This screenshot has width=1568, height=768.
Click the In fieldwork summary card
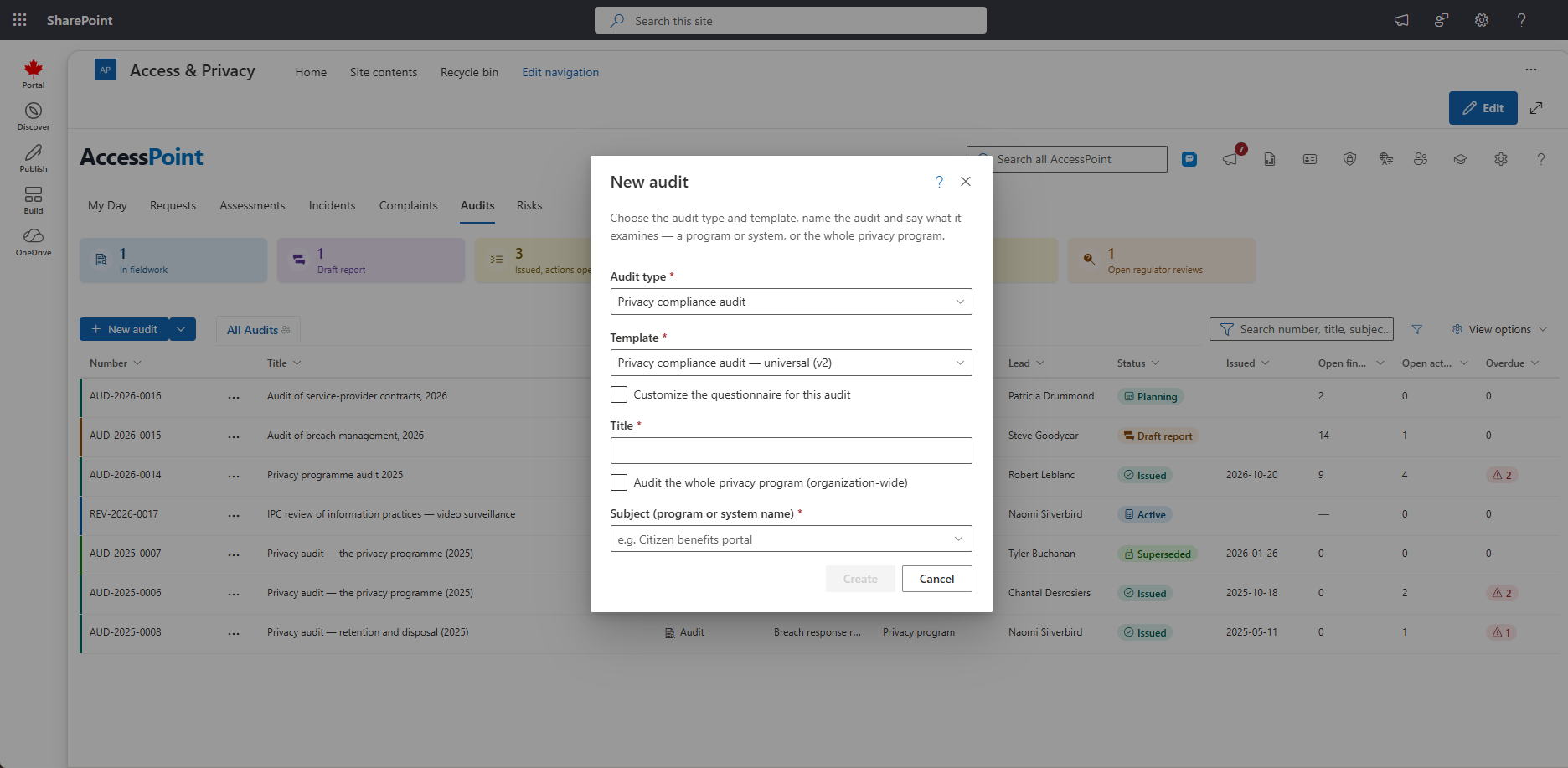point(173,260)
